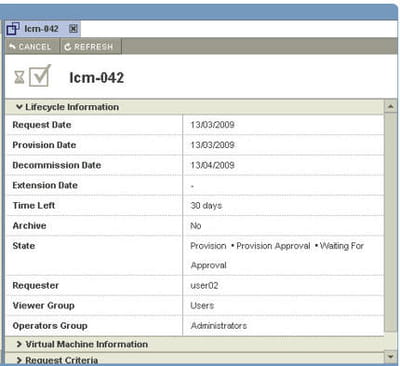Select the Archive value No
The height and width of the screenshot is (366, 400).
click(196, 226)
